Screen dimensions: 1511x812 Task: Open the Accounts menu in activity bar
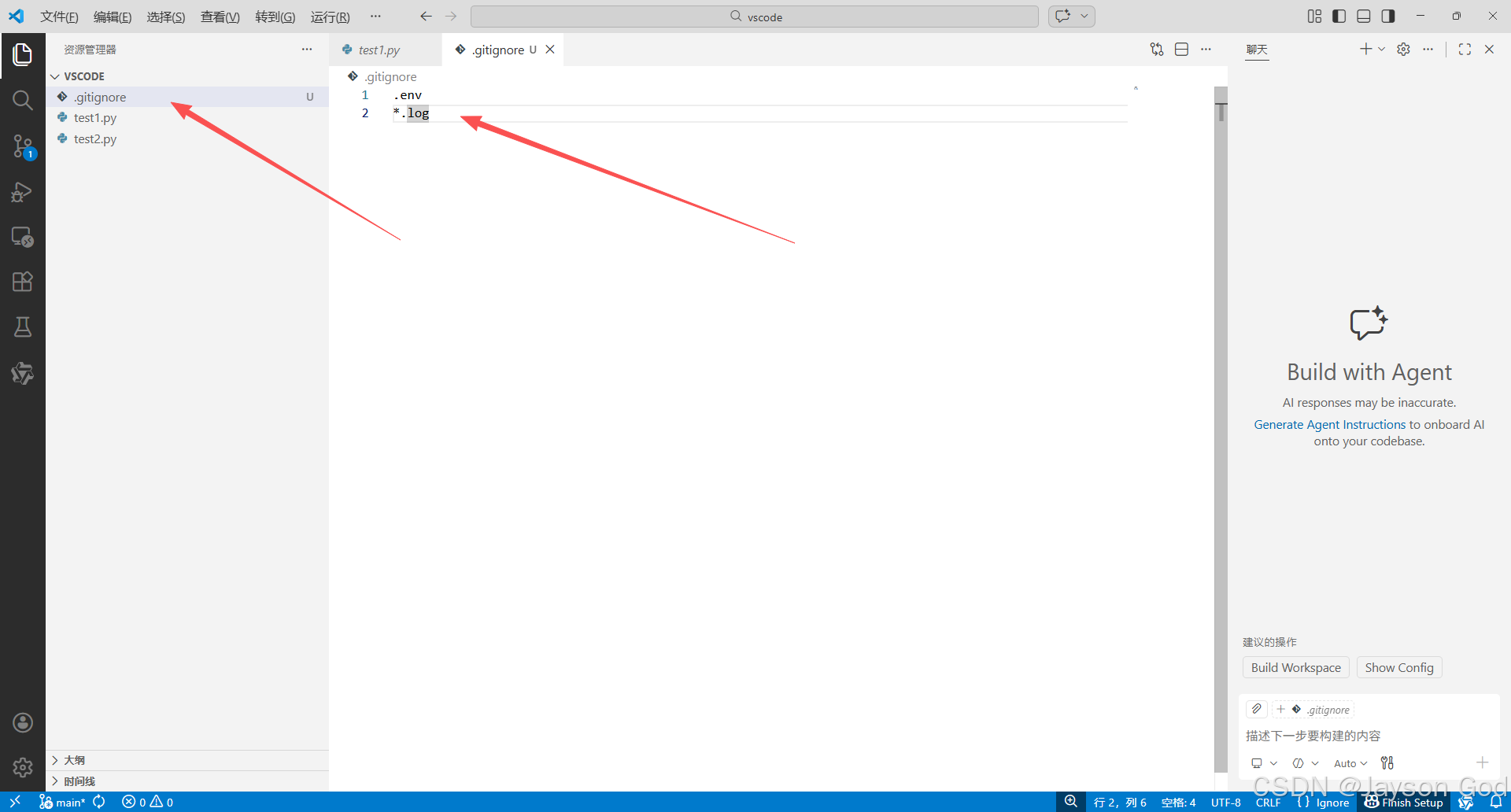point(23,722)
